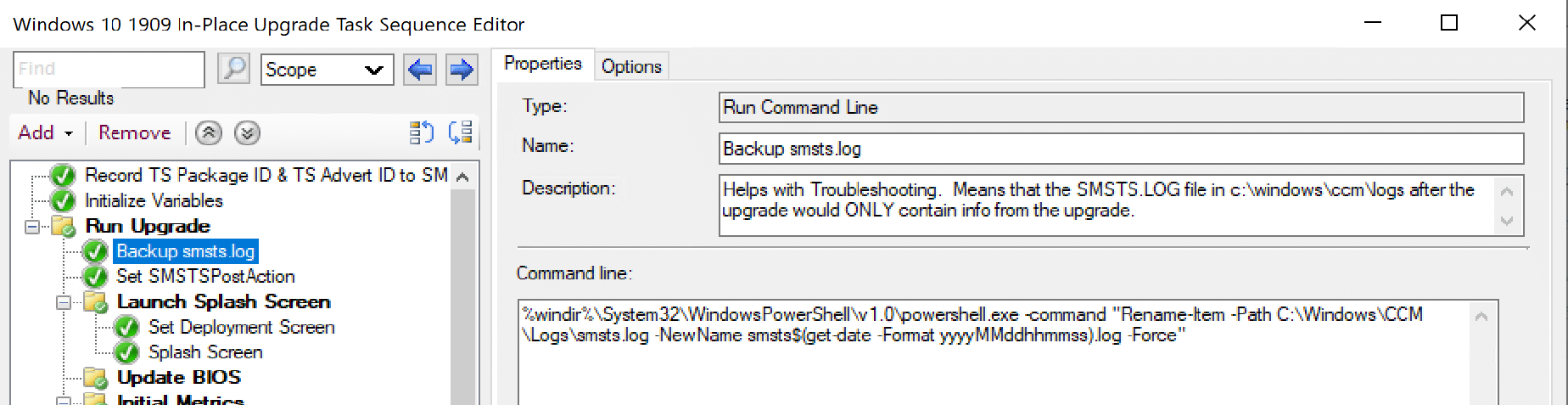Viewport: 1568px width, 405px height.
Task: Click the expand all groups icon
Action: point(461,132)
